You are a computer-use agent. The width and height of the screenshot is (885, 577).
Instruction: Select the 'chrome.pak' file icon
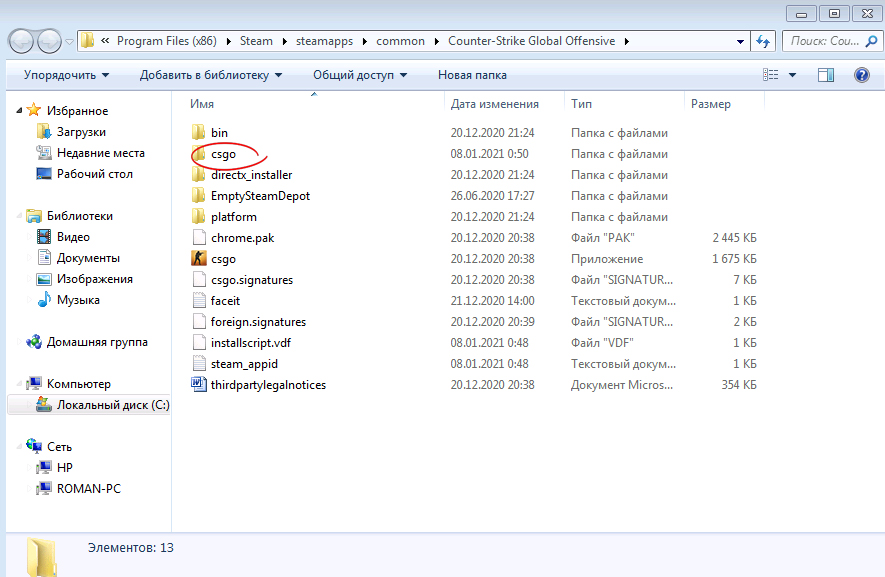[199, 238]
